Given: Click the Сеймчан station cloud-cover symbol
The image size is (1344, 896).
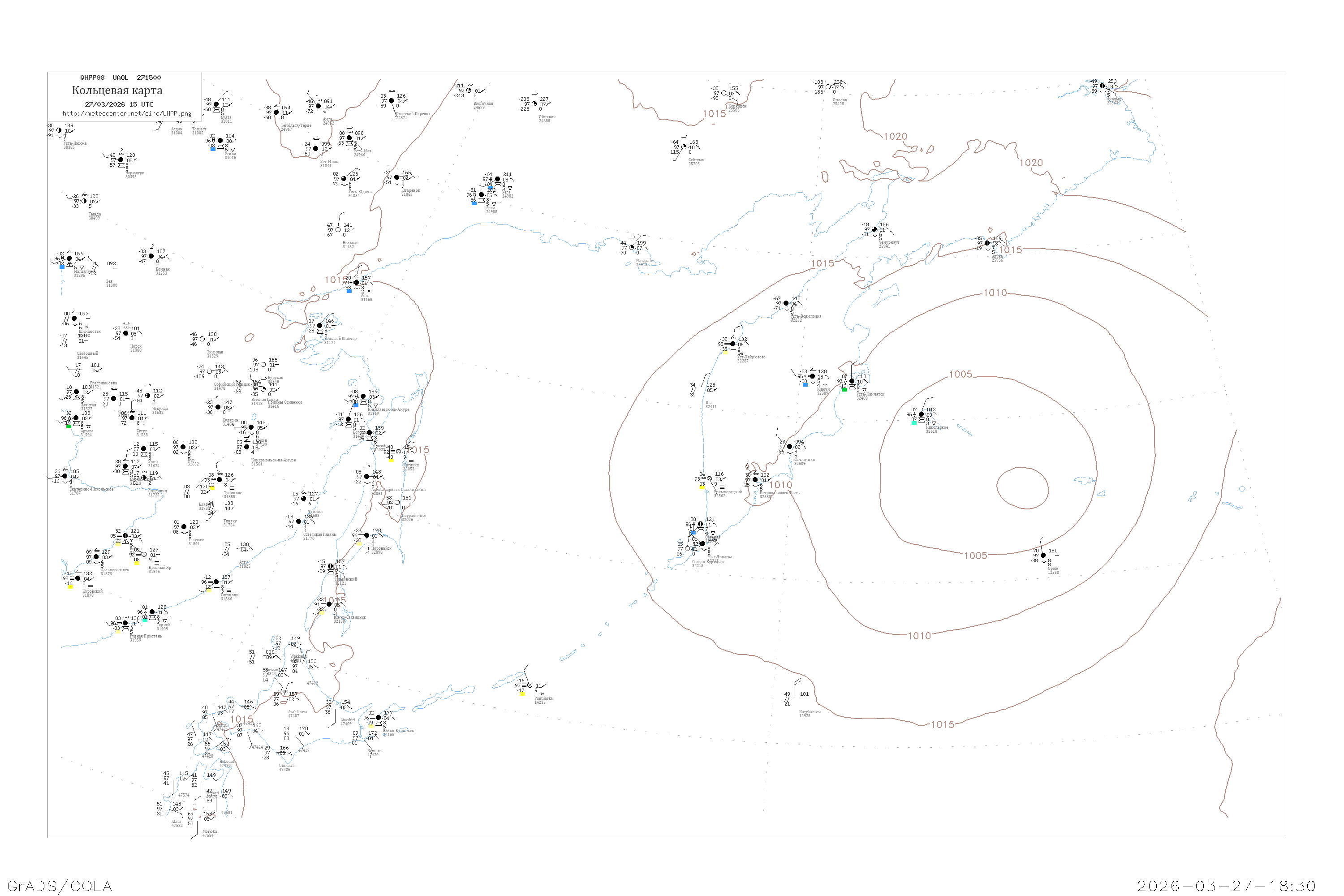Looking at the screenshot, I should 684,147.
